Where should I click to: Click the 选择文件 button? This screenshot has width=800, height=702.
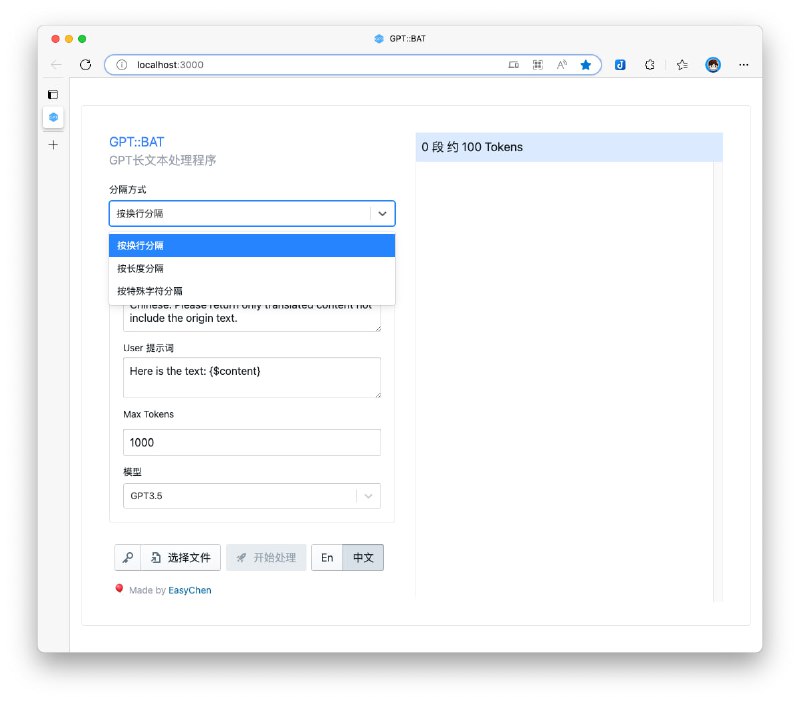pos(181,557)
